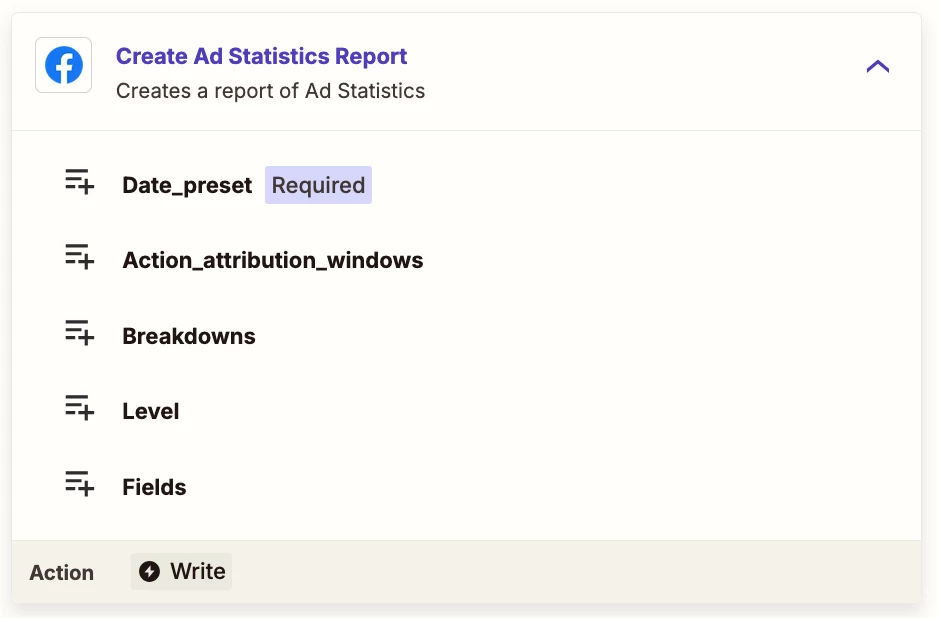Screen dimensions: 938x618
Task: Select the Action_attribution_windows field label
Action: click(273, 260)
